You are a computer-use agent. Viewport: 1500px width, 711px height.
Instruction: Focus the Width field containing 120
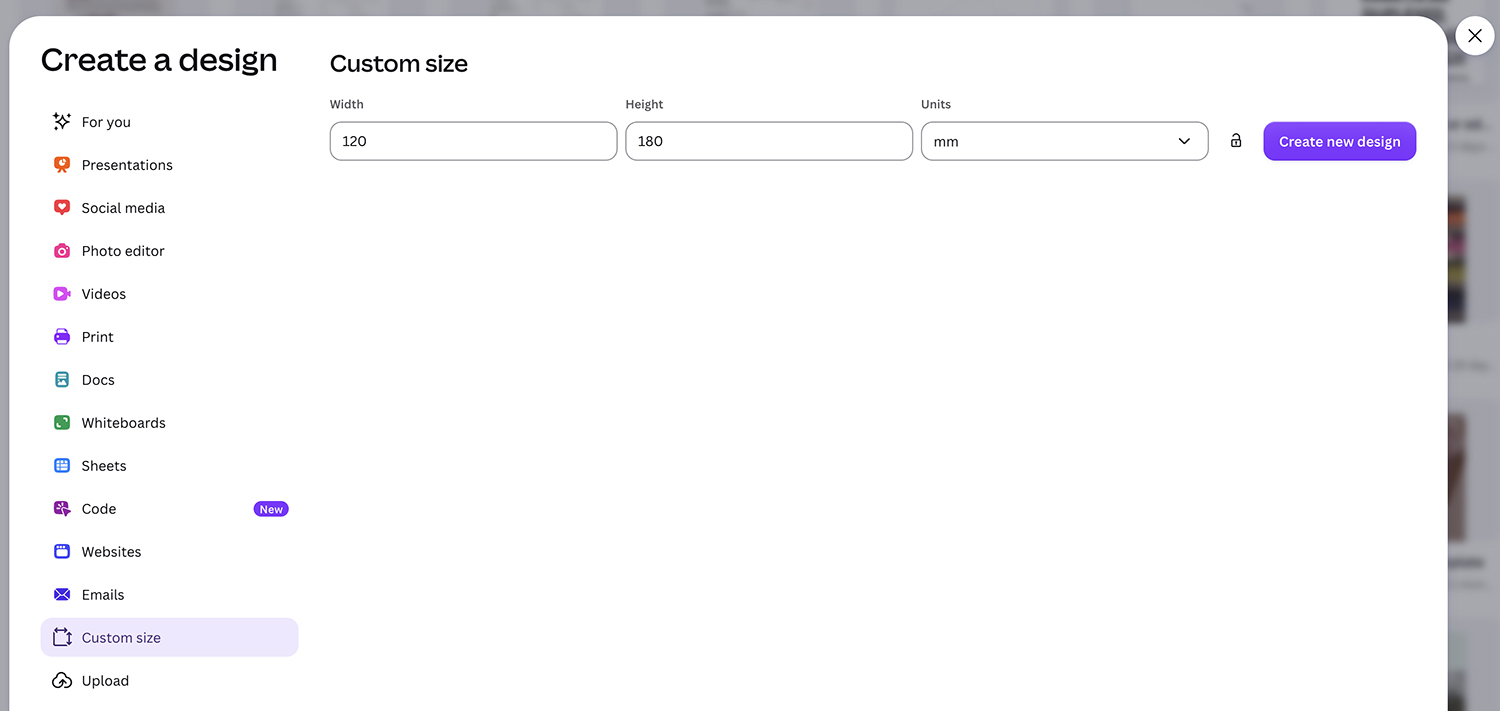pyautogui.click(x=473, y=141)
